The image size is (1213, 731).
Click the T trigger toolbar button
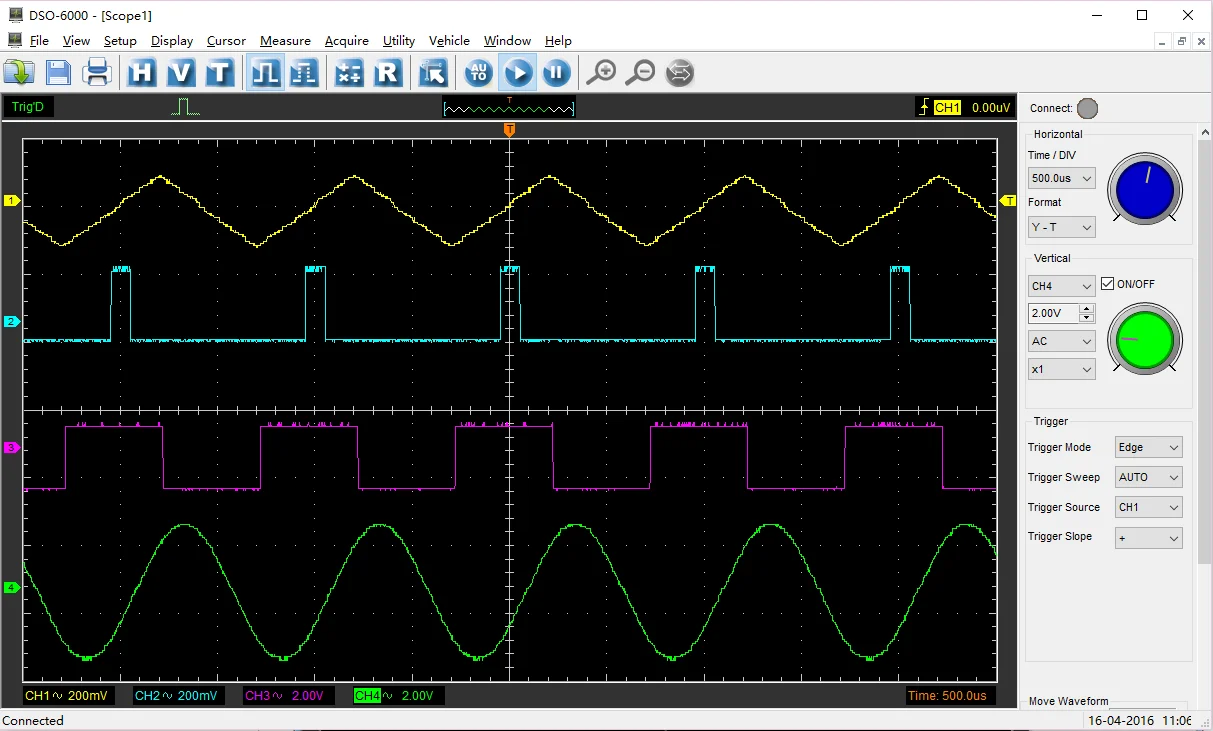[220, 73]
